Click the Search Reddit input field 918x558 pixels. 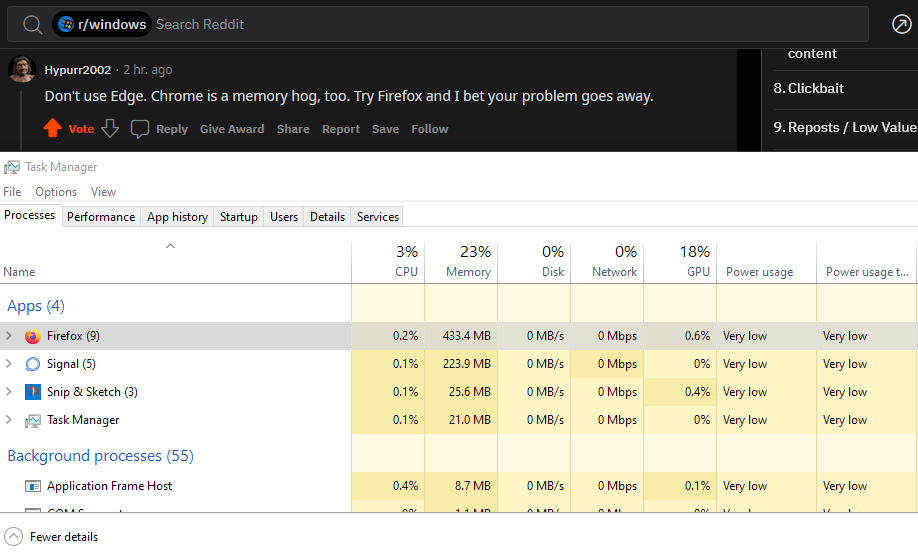click(x=500, y=24)
